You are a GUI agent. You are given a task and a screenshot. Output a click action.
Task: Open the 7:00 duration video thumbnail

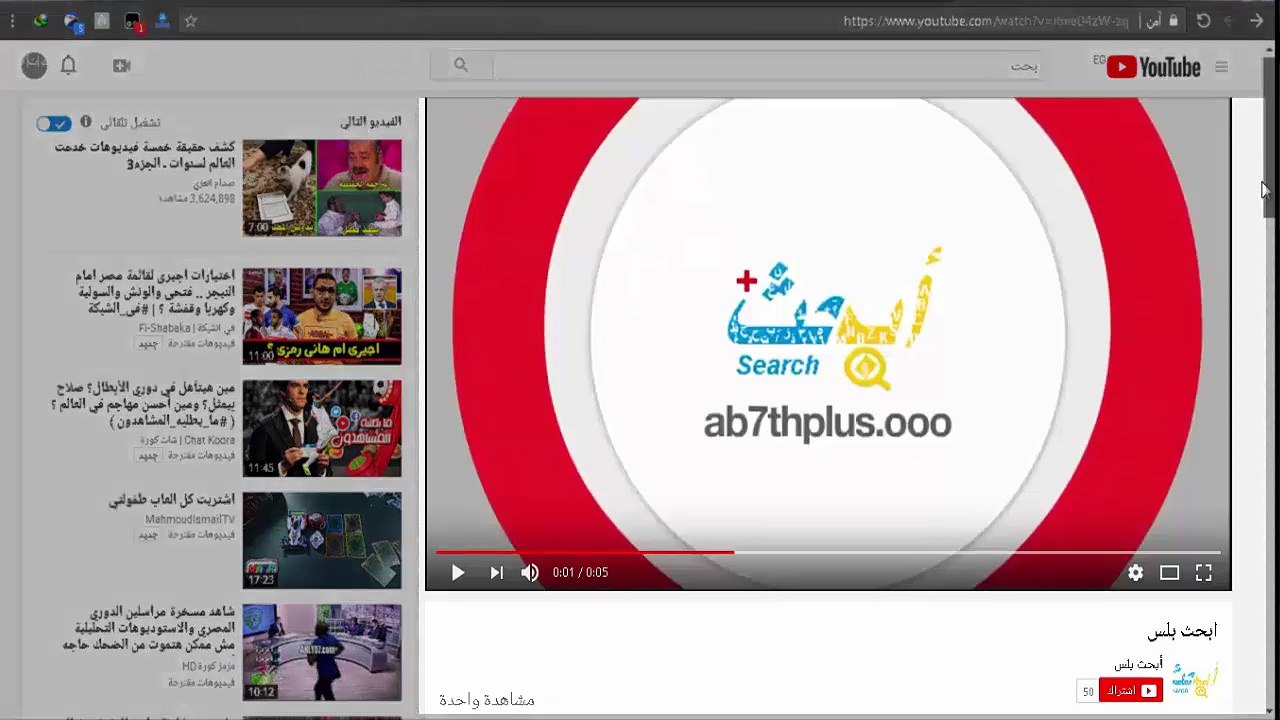pyautogui.click(x=322, y=188)
